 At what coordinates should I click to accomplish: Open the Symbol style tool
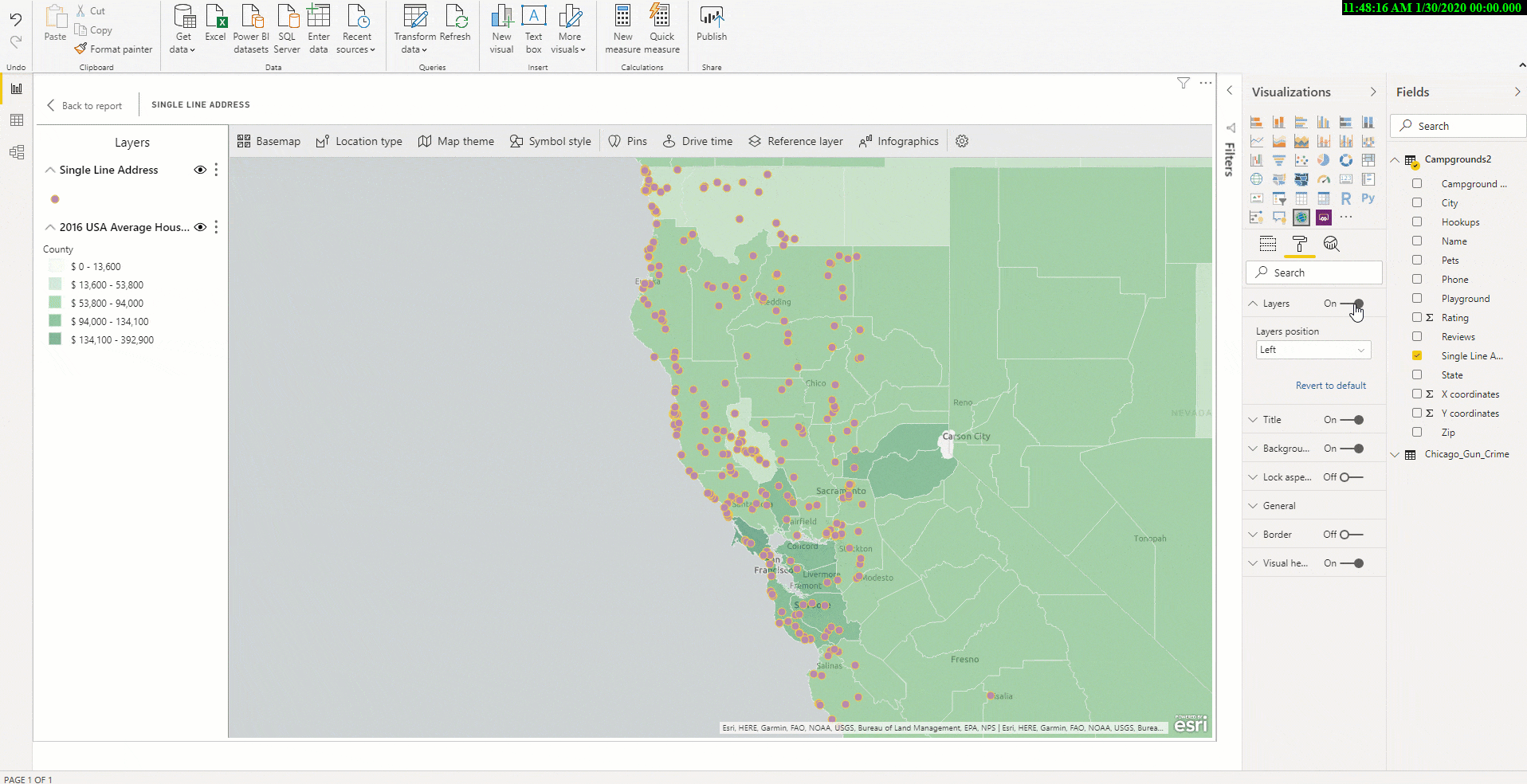click(550, 141)
